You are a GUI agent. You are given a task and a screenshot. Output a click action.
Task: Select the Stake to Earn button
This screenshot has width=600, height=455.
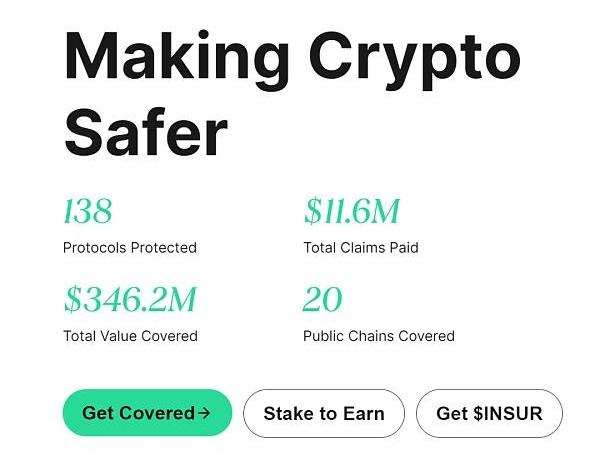(324, 413)
